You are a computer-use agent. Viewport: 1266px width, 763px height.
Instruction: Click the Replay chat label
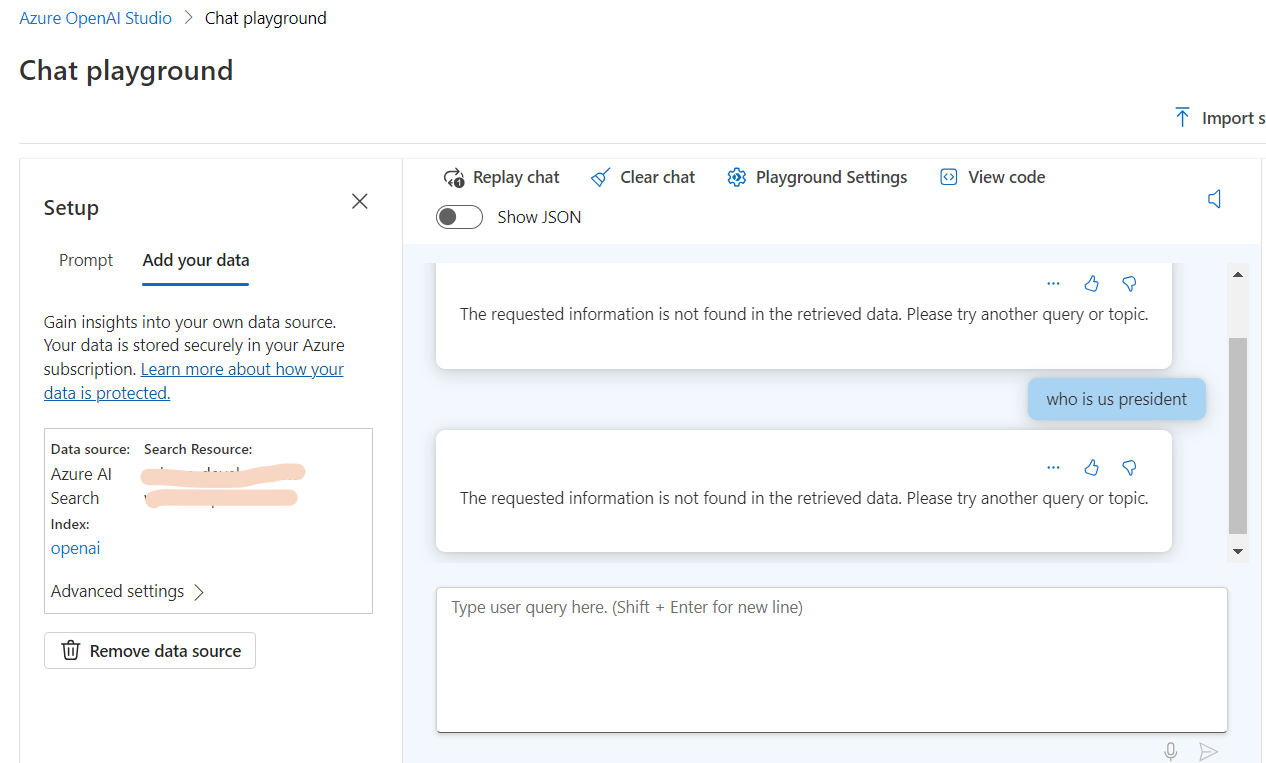(x=516, y=177)
